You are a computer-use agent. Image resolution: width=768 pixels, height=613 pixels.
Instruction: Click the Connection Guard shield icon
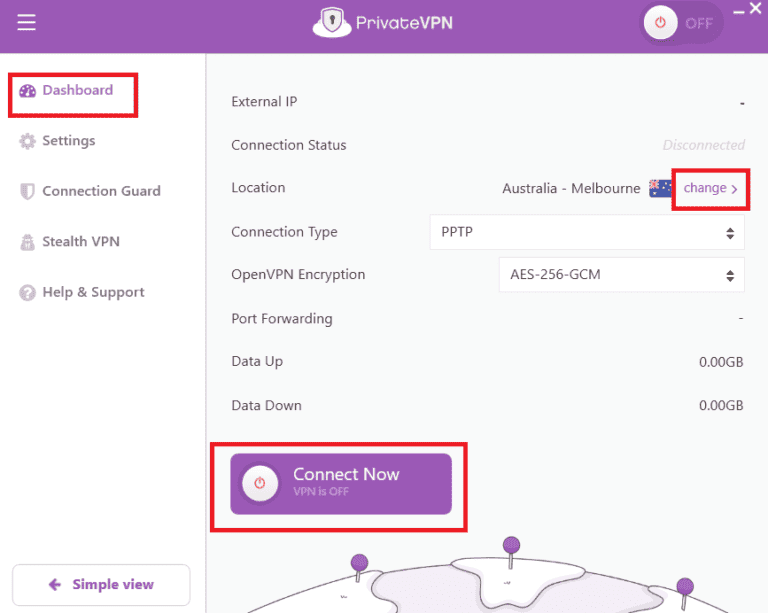pos(27,191)
